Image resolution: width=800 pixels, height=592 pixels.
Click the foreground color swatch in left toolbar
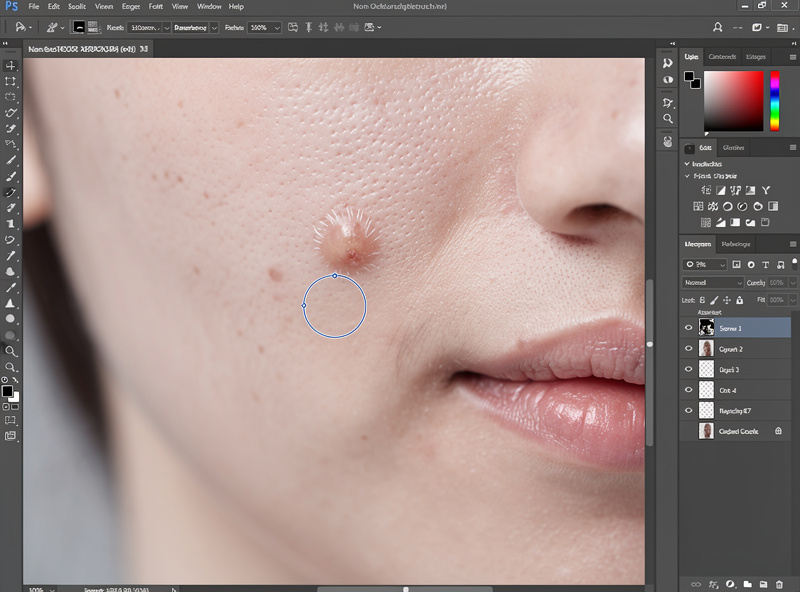[7, 391]
